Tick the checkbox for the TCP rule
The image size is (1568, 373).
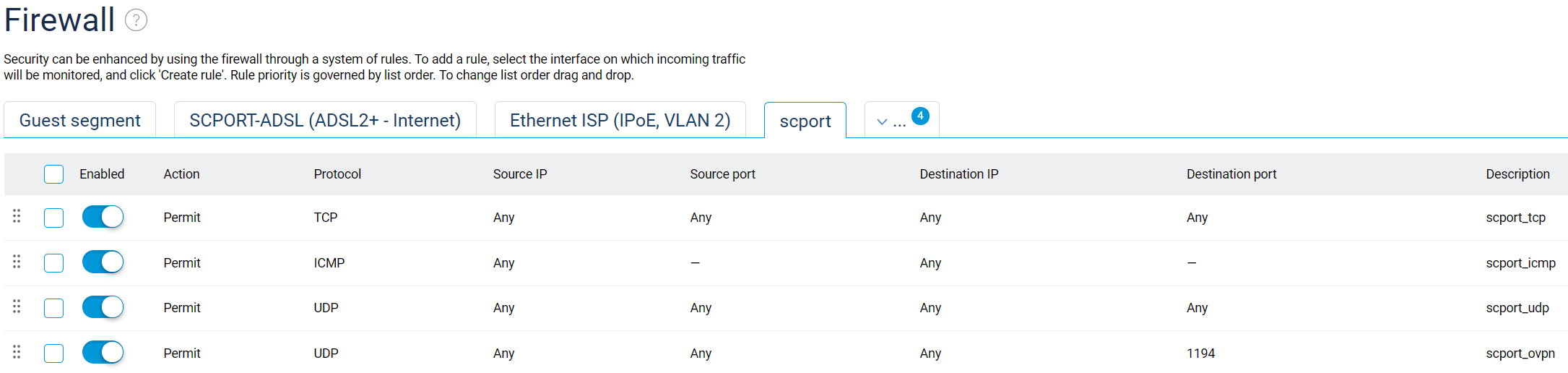(54, 218)
